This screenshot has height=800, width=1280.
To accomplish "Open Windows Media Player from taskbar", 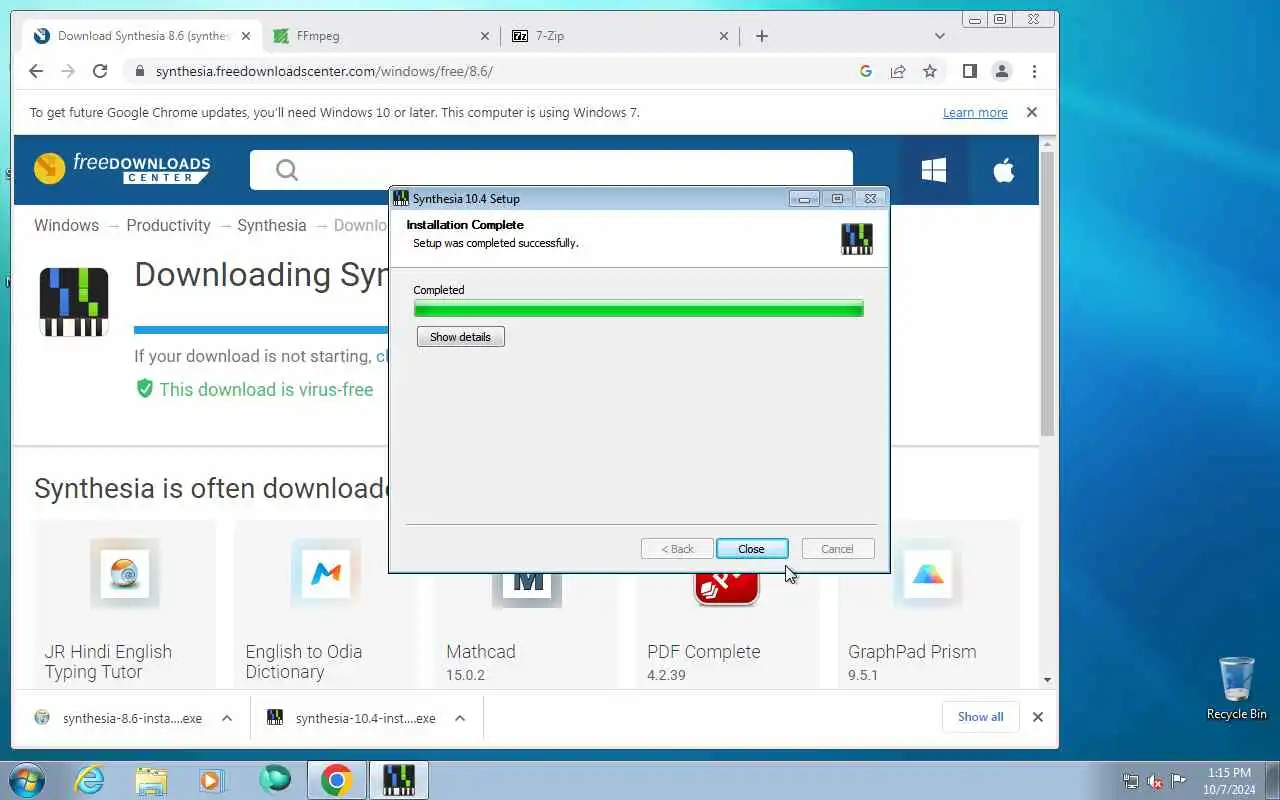I will coord(212,780).
